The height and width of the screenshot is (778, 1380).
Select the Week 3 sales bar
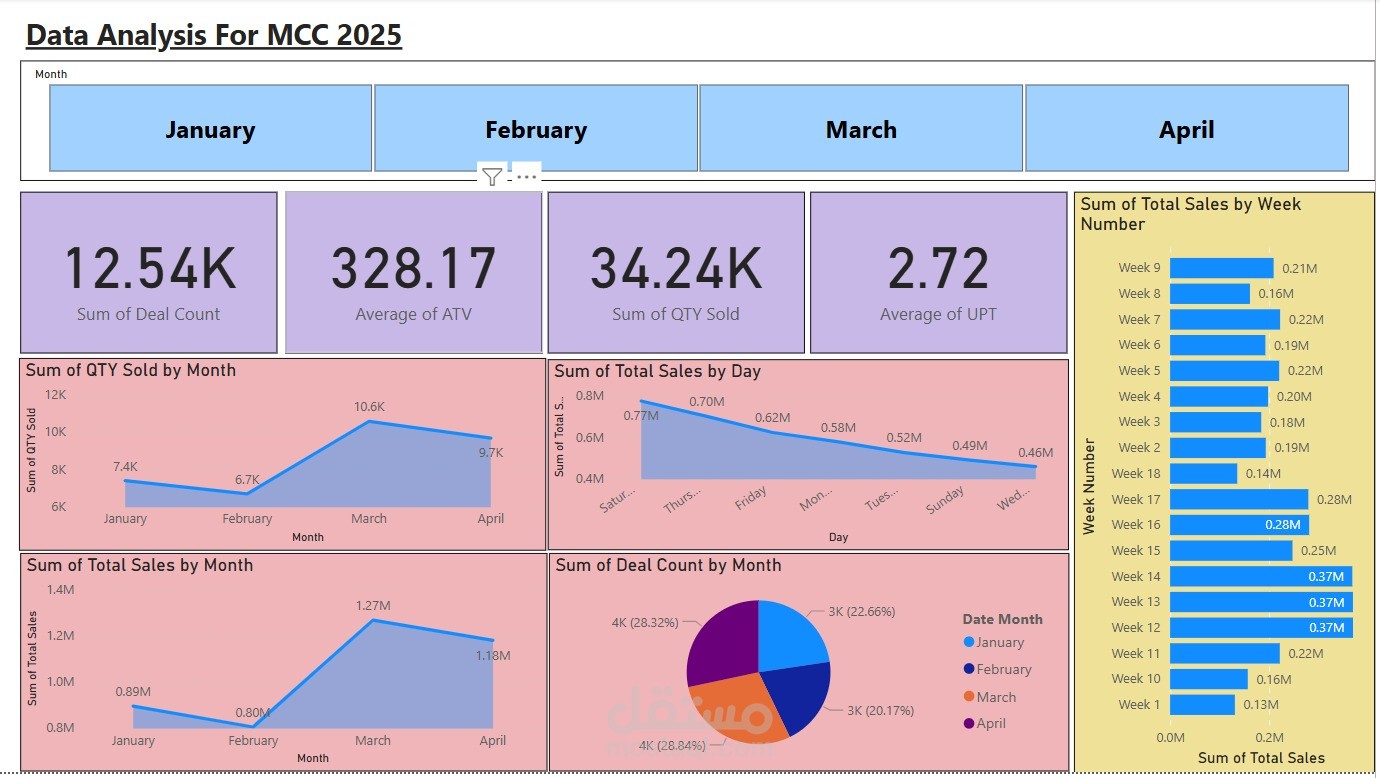tap(1216, 422)
